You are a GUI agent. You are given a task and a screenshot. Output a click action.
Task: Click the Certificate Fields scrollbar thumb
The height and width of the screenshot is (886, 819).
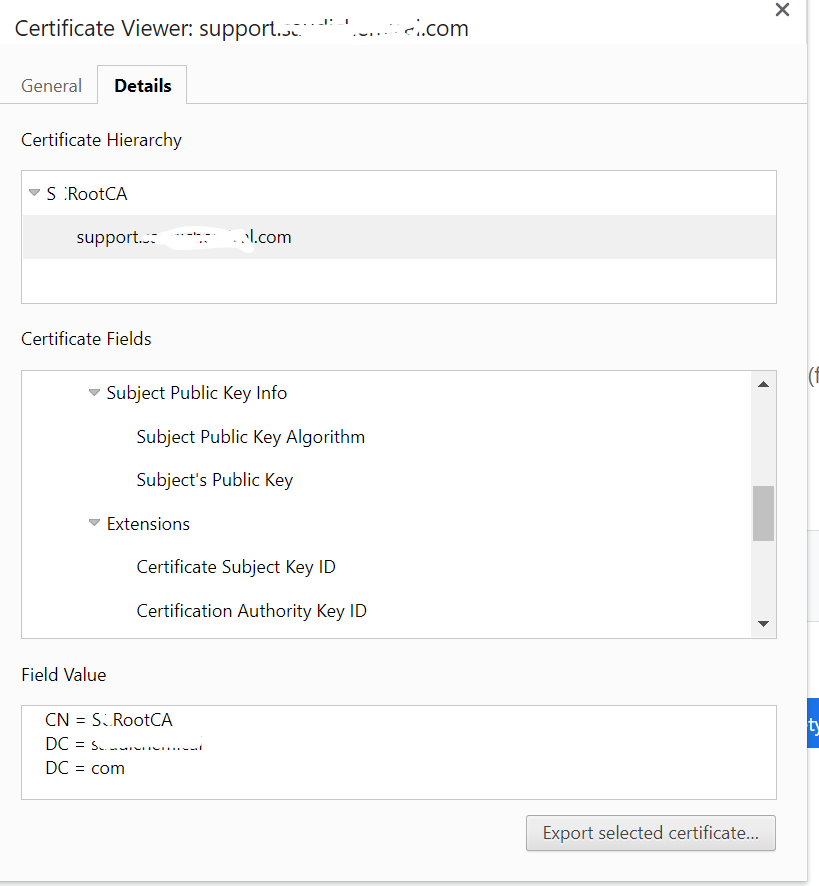coord(763,513)
